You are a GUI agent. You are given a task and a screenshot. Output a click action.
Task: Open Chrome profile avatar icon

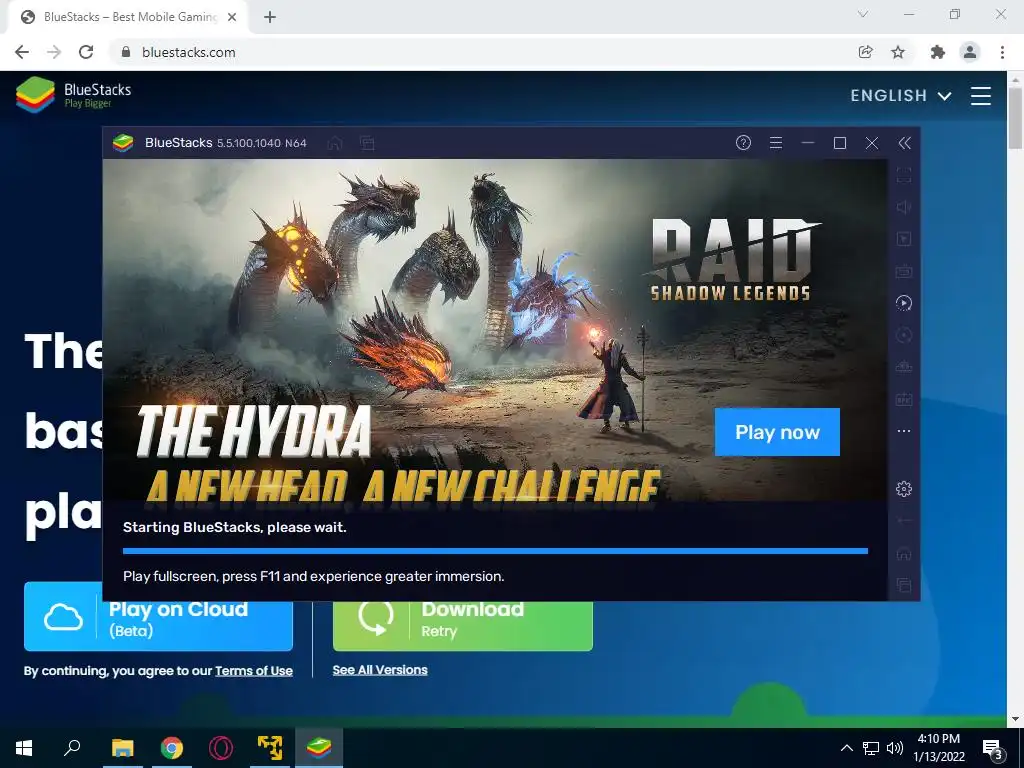(970, 52)
